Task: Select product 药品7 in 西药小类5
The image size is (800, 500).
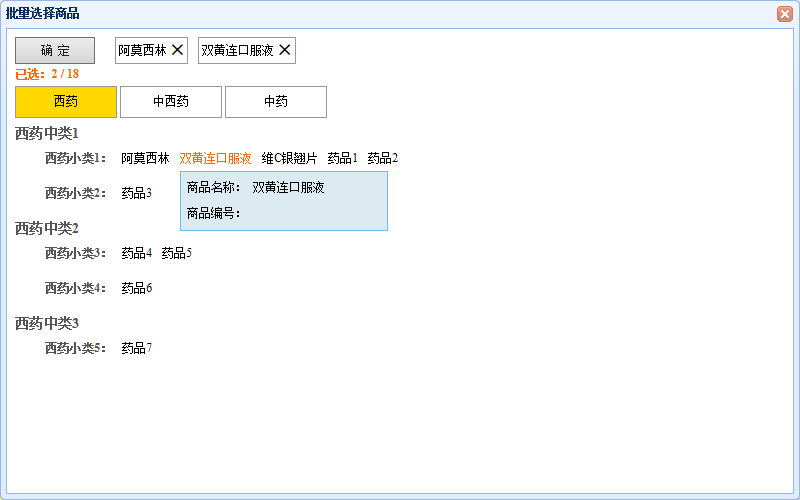Action: (136, 348)
